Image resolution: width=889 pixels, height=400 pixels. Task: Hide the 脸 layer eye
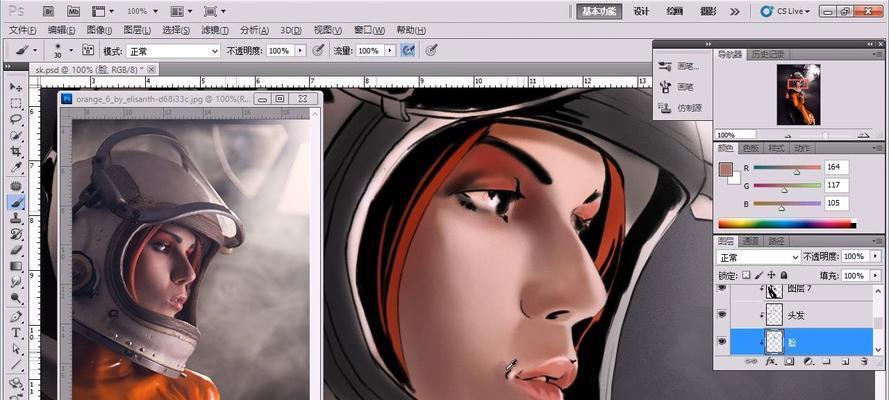(722, 342)
